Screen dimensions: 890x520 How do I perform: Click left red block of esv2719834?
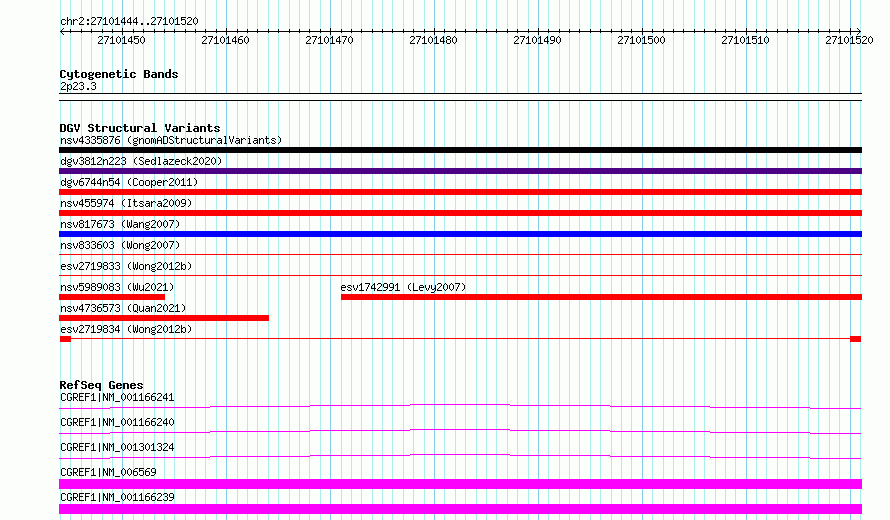pyautogui.click(x=65, y=339)
